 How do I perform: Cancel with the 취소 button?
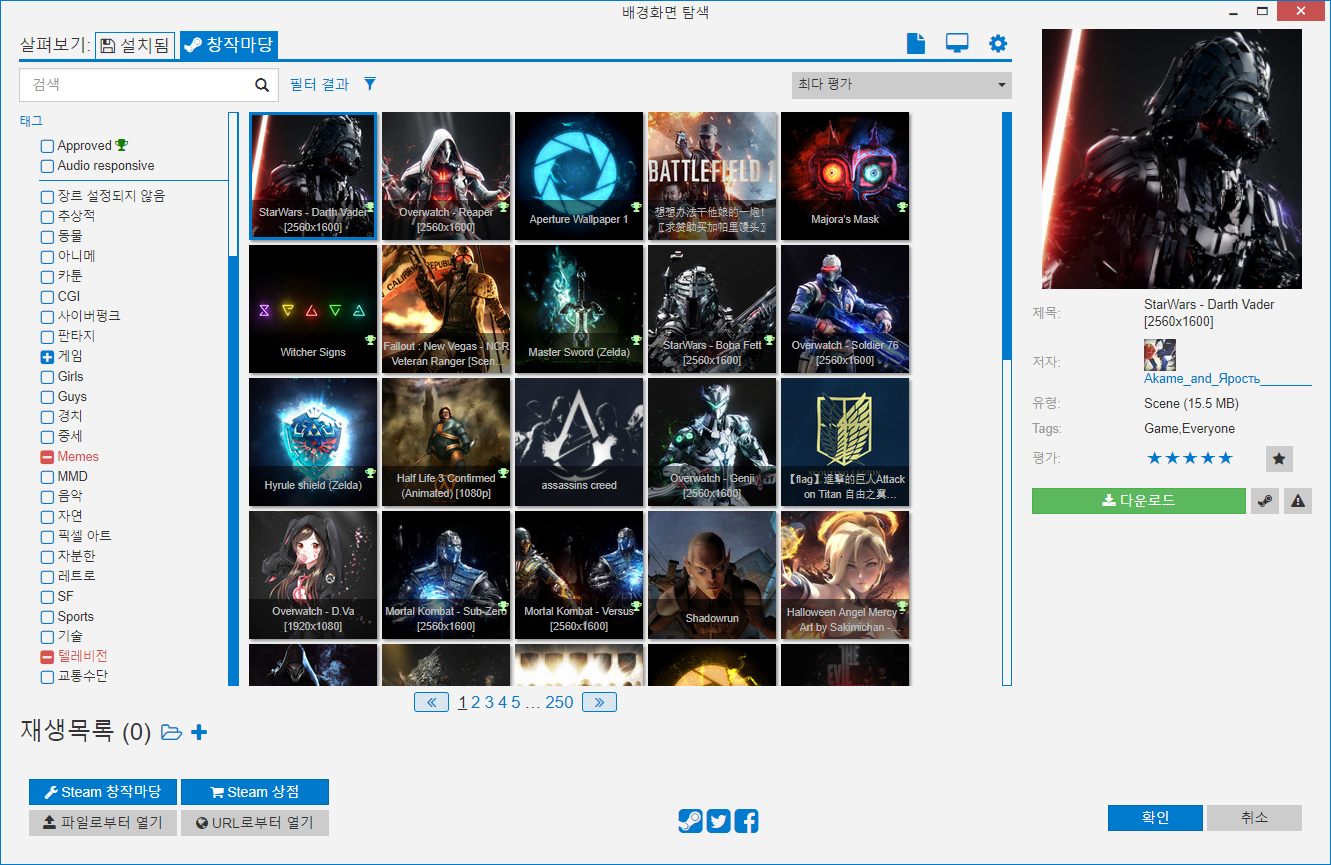pos(1254,818)
